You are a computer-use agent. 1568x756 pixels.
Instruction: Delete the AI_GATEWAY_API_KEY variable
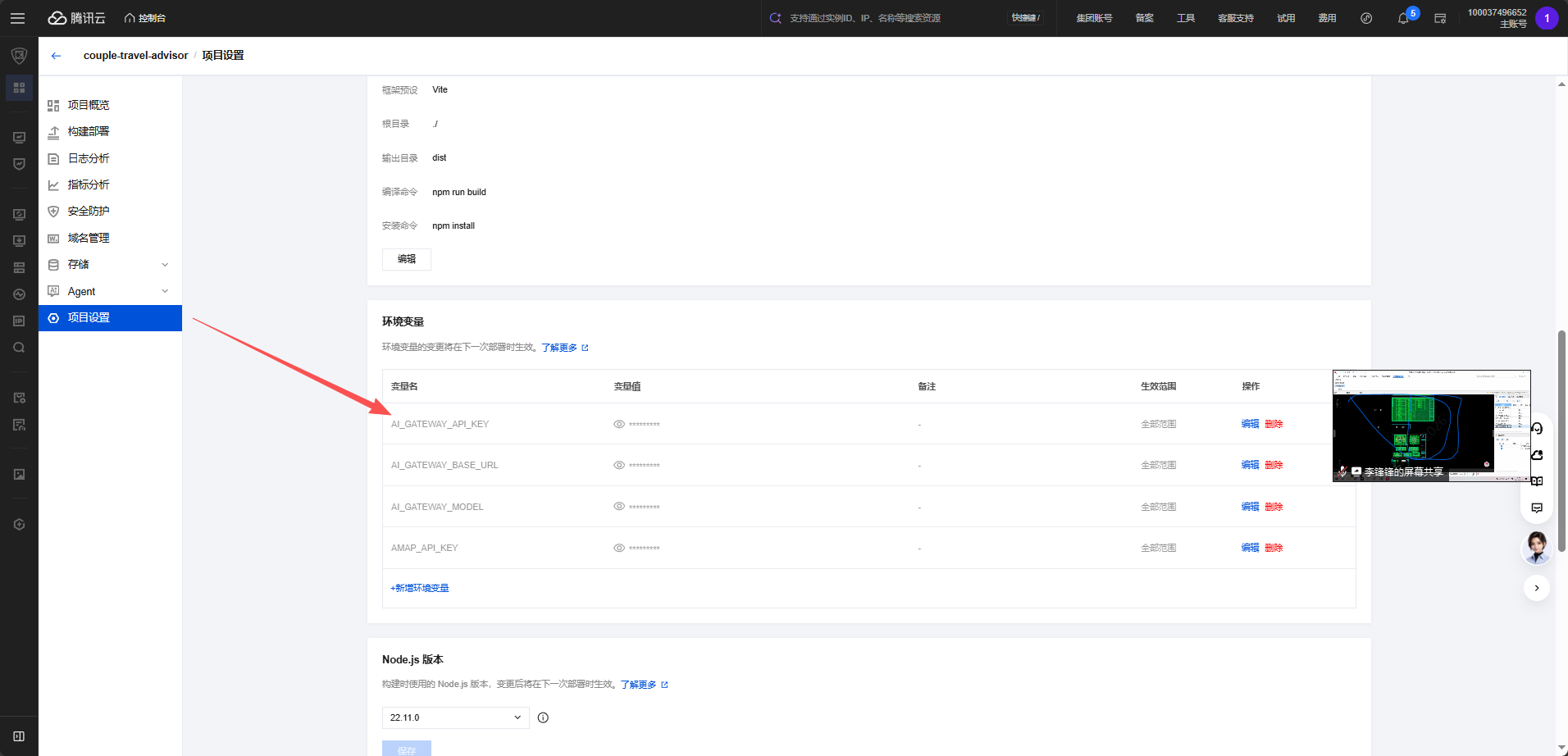click(x=1274, y=424)
